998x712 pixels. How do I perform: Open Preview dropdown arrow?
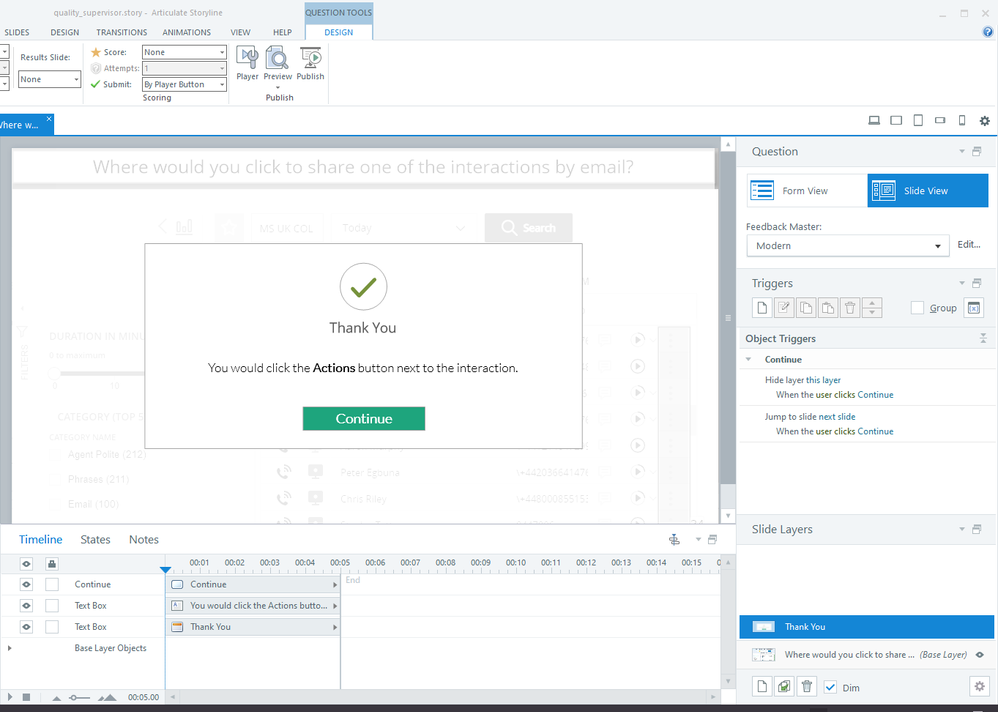pos(278,87)
